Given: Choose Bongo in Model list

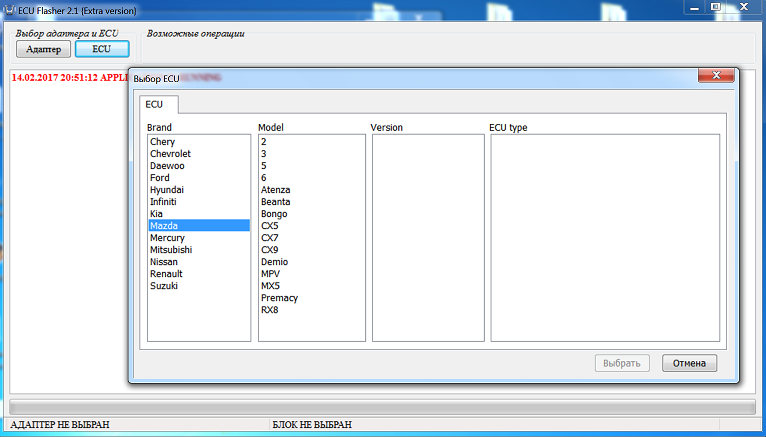Looking at the screenshot, I should tap(312, 214).
